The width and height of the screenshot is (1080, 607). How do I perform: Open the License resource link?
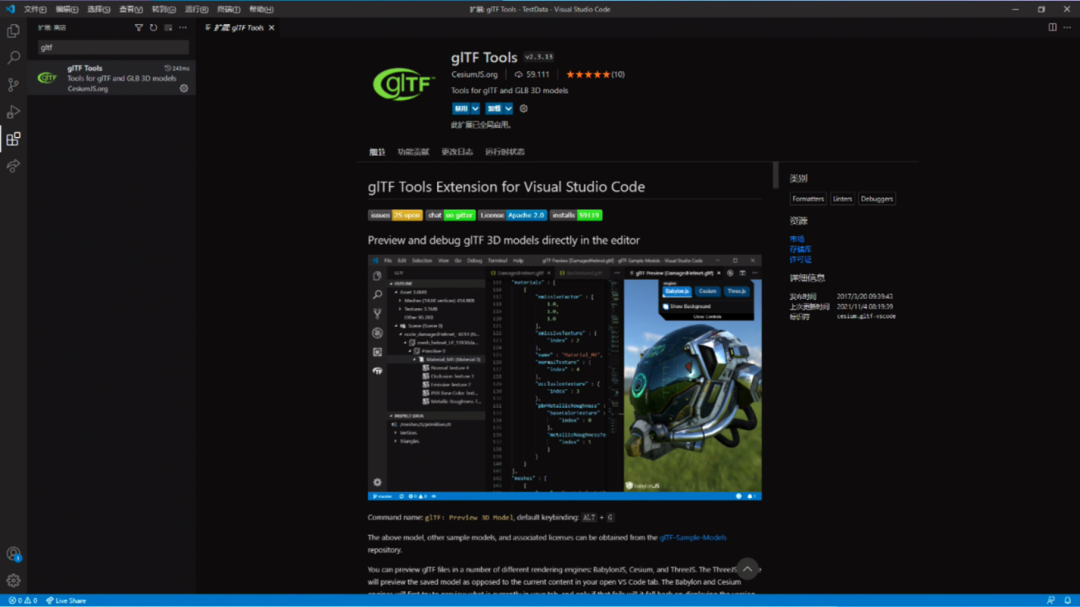tap(800, 260)
